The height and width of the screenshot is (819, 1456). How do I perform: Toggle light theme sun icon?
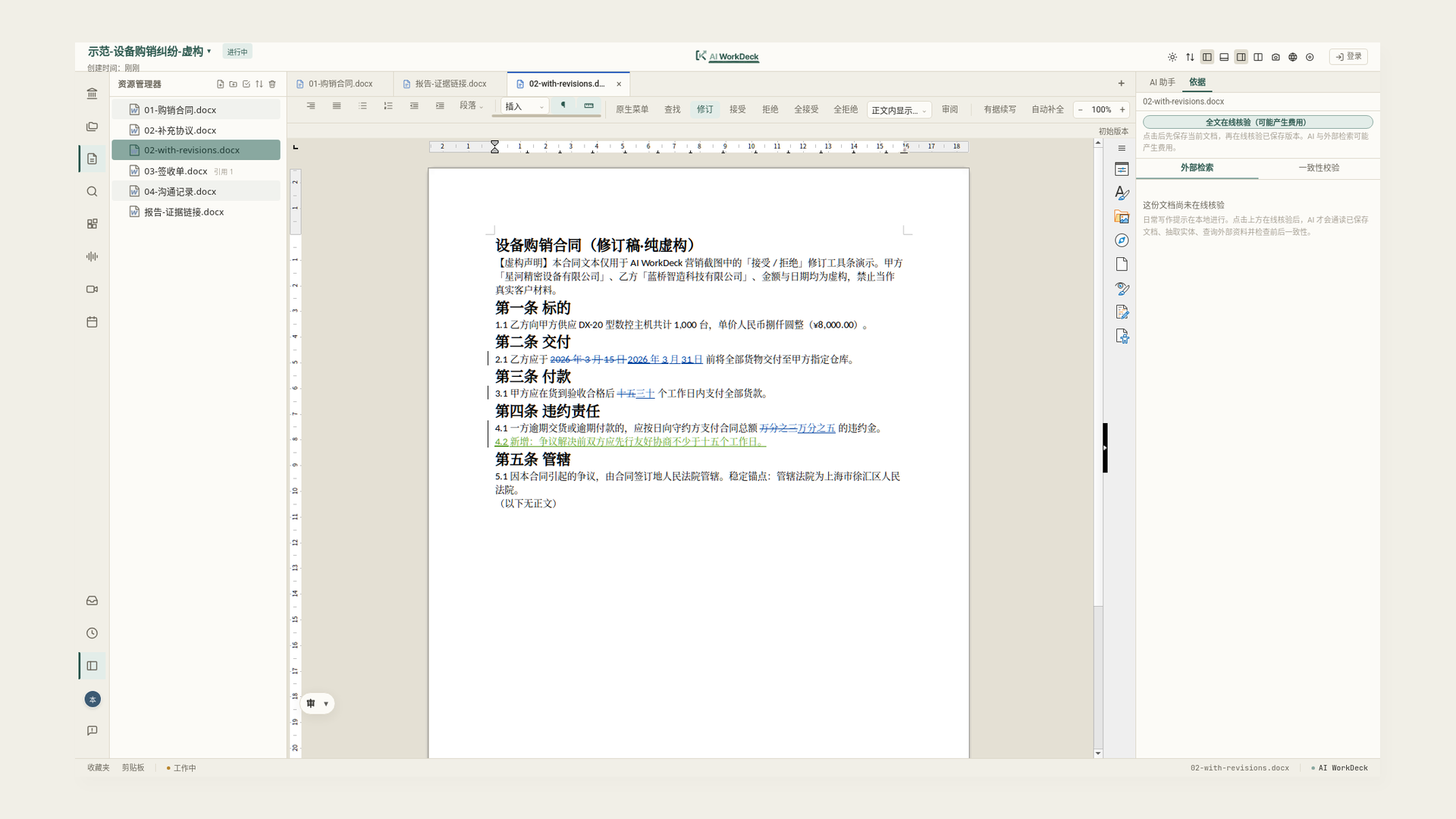[1172, 57]
